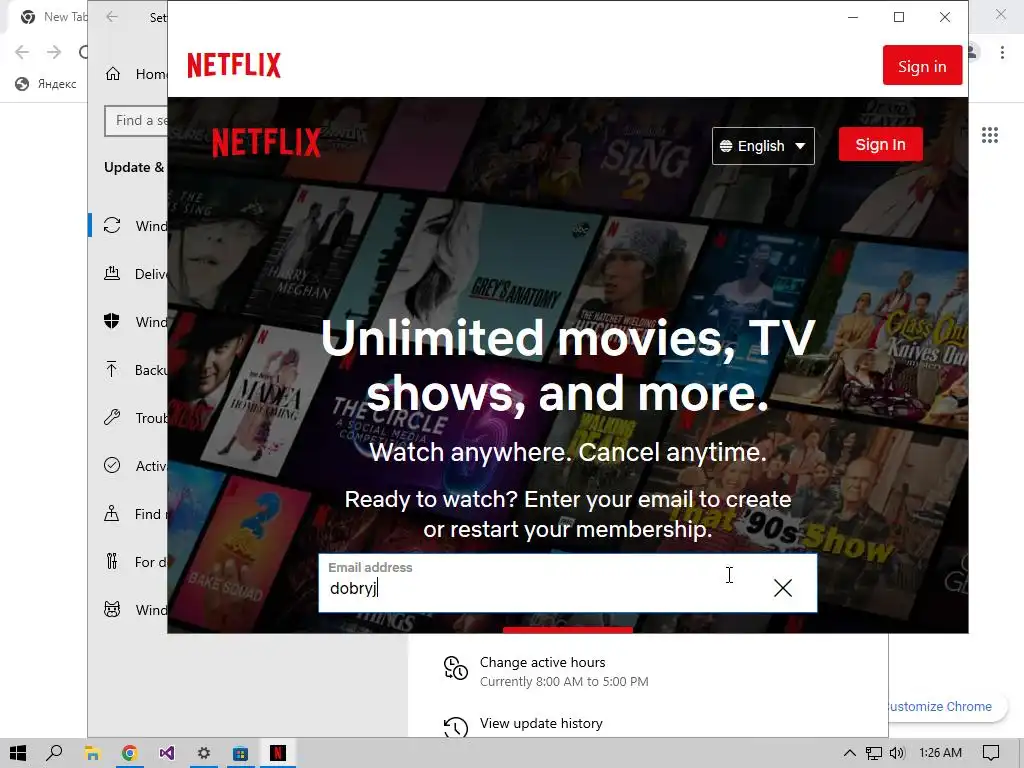Select Windows Insider Program cat icon in Settings
The image size is (1024, 768).
coord(112,609)
